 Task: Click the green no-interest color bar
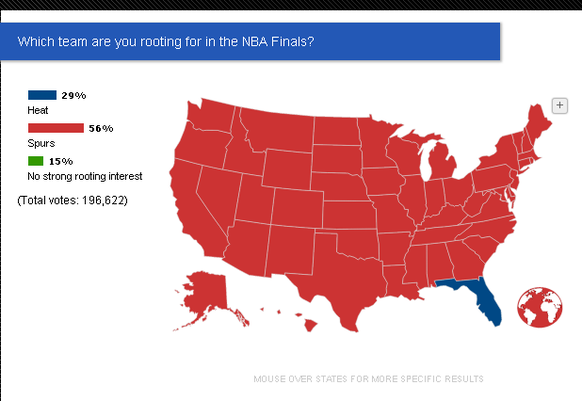click(36, 161)
